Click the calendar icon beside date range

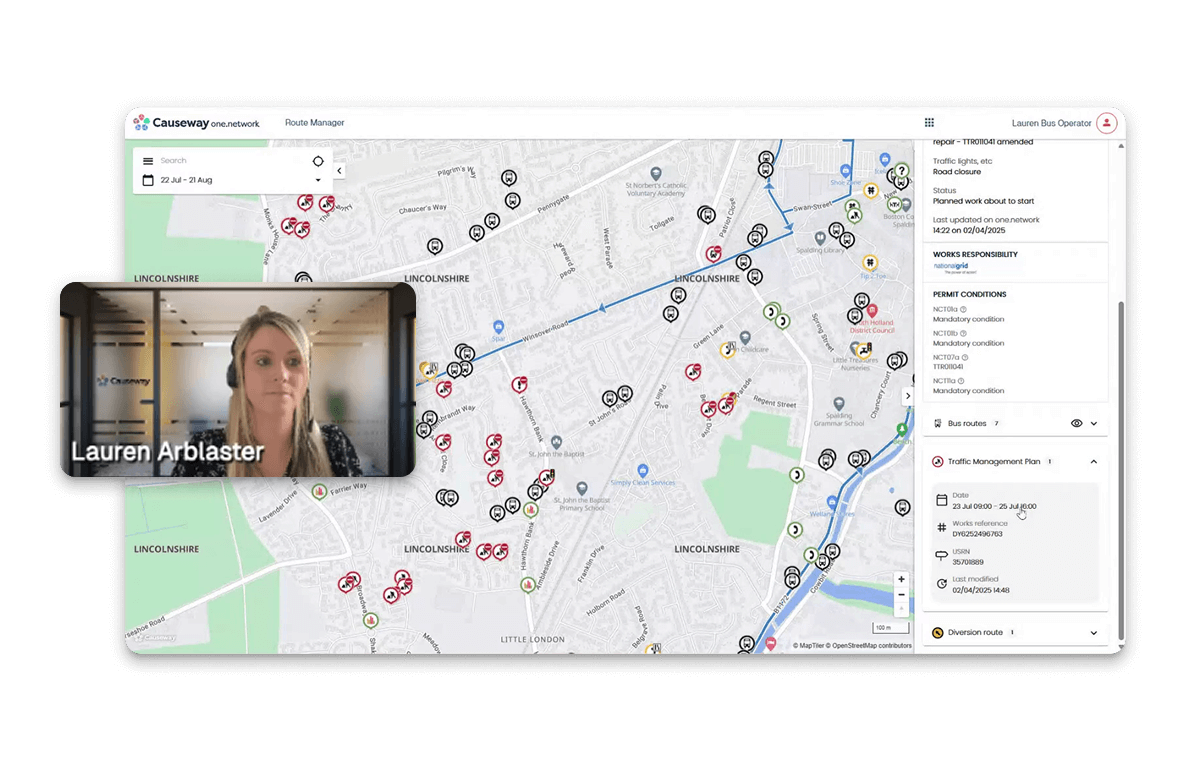coord(148,180)
